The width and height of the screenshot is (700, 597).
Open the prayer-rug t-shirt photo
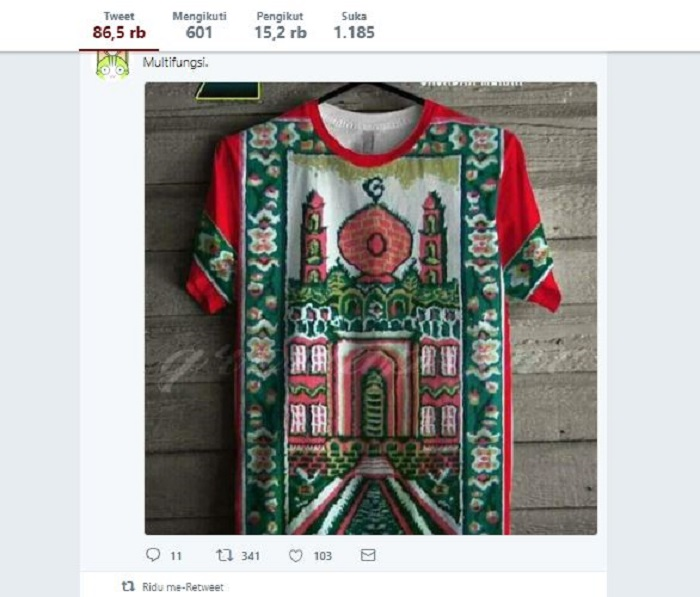[x=371, y=308]
